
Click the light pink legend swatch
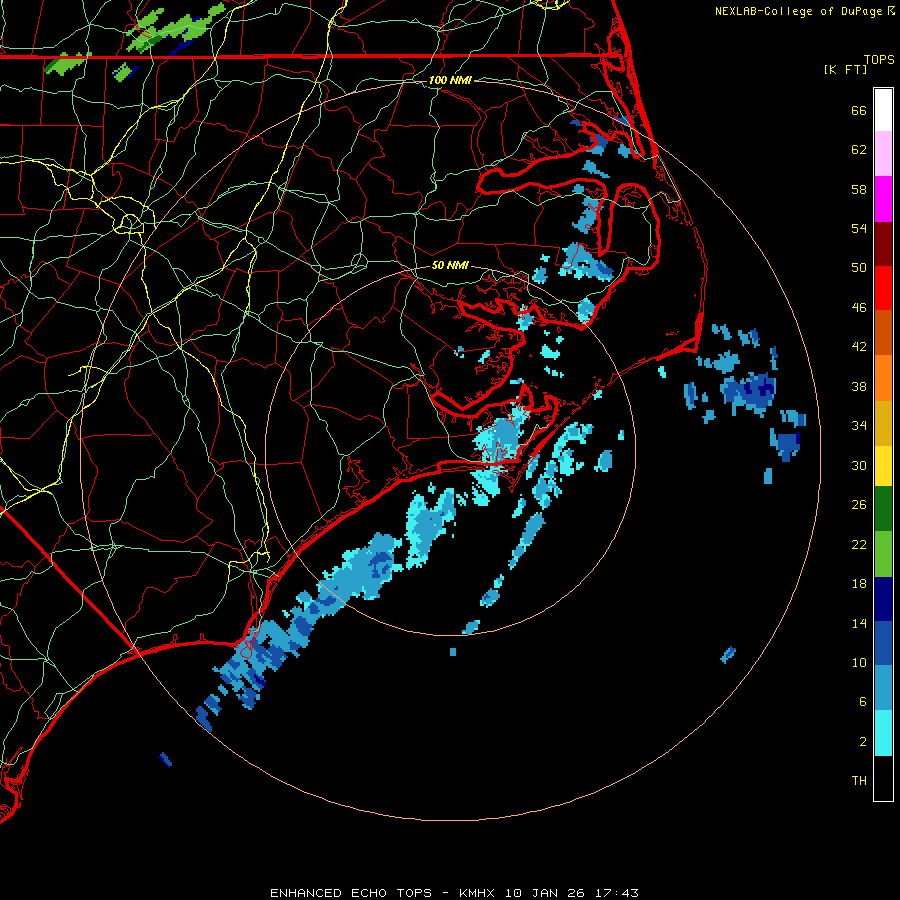pos(883,153)
